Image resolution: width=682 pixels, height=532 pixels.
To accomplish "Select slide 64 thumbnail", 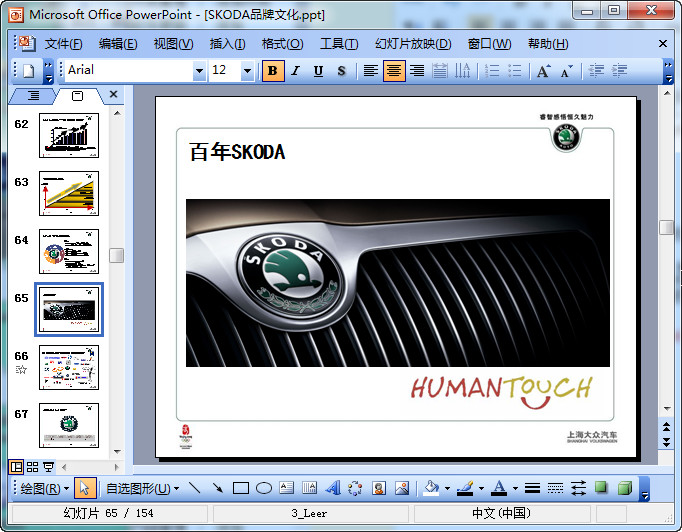I will (x=69, y=251).
